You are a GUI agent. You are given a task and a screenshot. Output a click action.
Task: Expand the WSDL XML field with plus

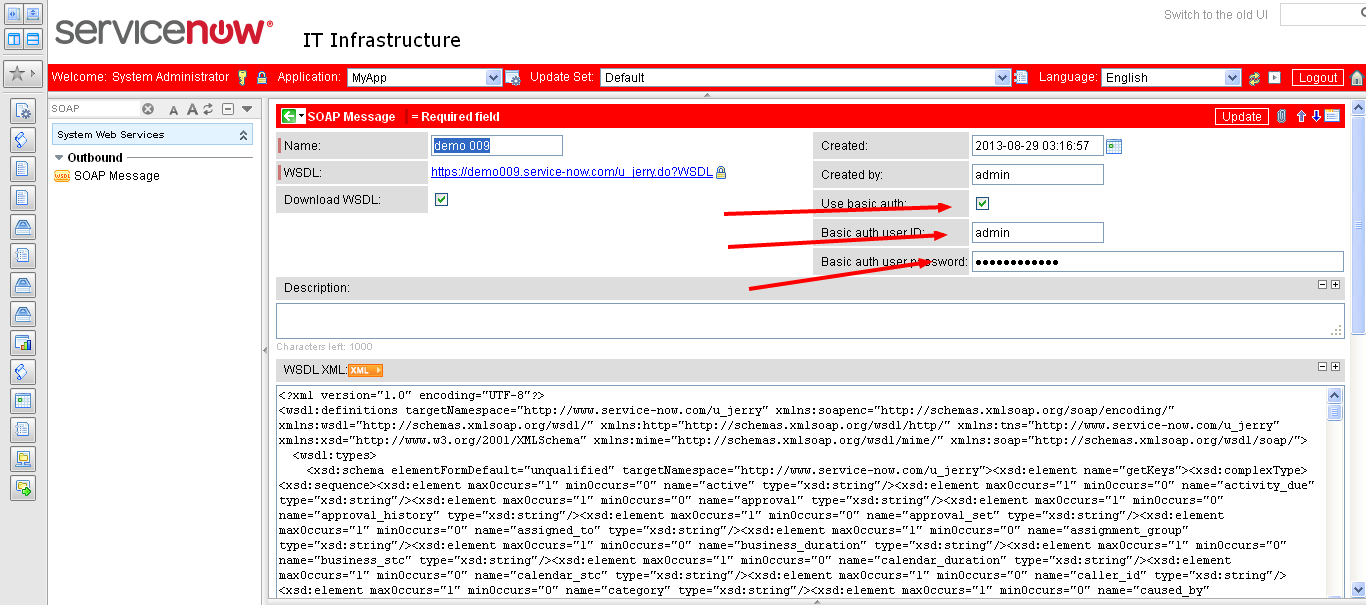click(x=1335, y=367)
